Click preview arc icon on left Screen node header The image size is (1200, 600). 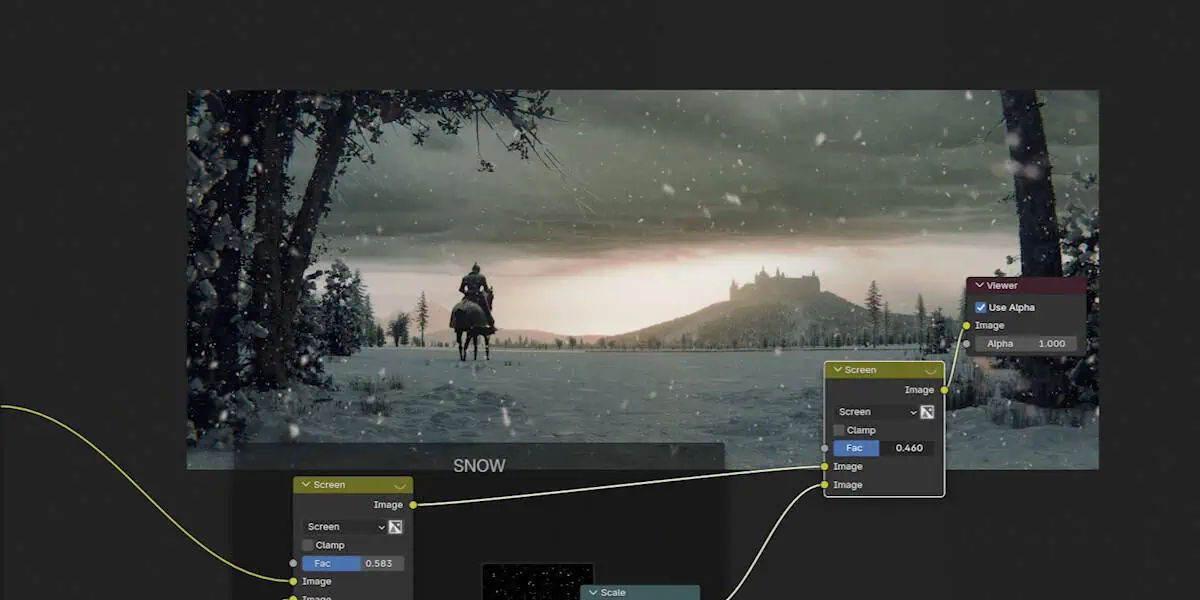click(399, 485)
